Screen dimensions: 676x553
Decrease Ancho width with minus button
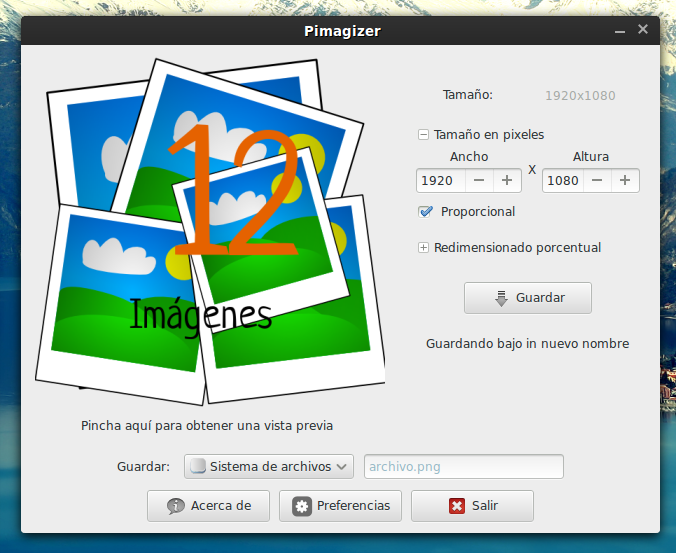[480, 181]
